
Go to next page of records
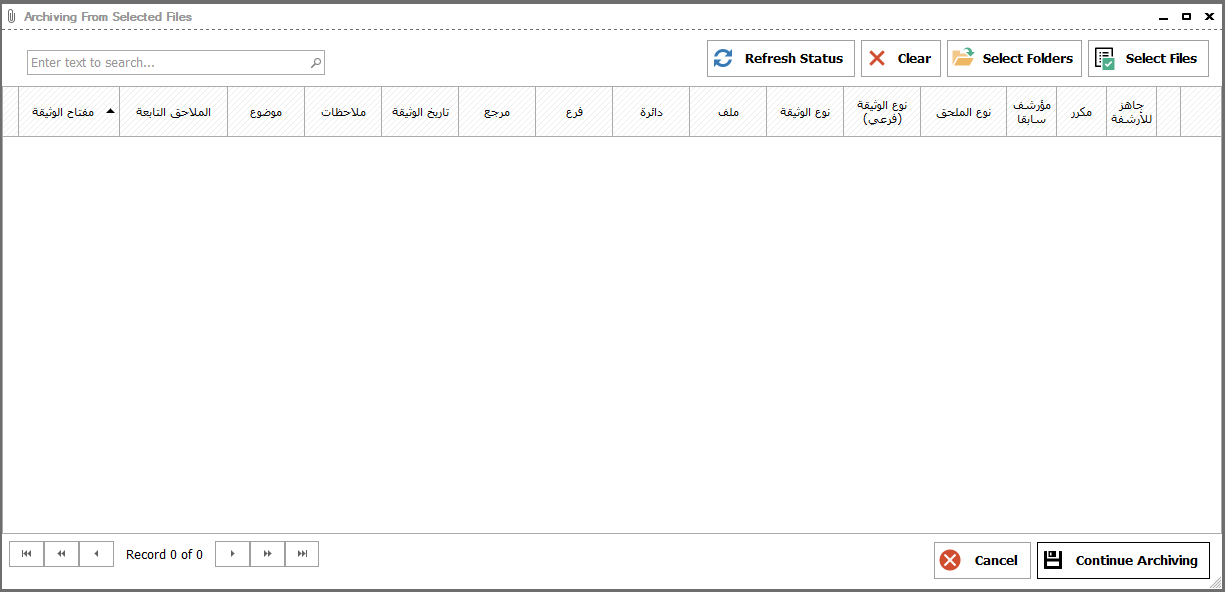point(267,554)
